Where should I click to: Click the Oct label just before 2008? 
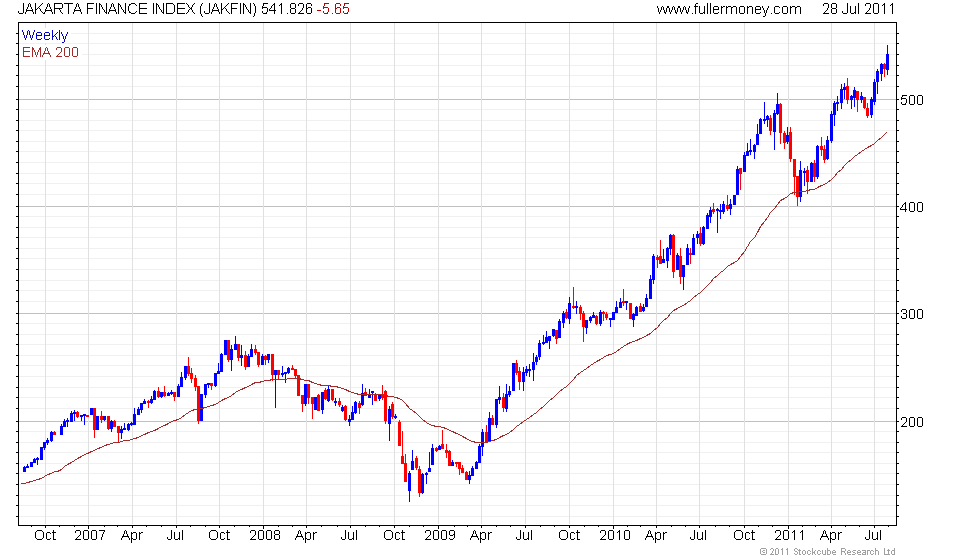pyautogui.click(x=219, y=536)
